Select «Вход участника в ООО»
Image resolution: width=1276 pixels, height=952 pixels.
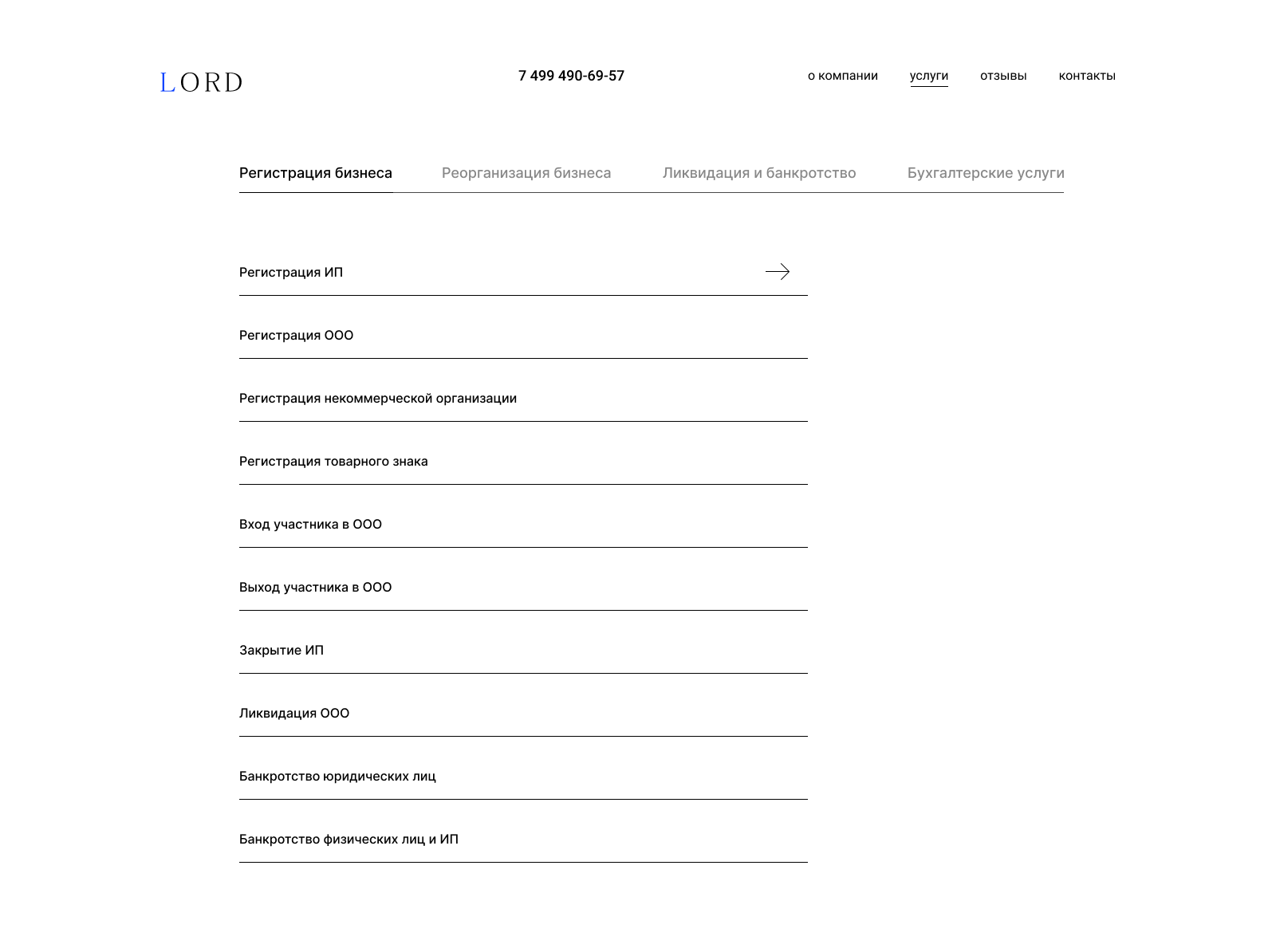pos(523,524)
